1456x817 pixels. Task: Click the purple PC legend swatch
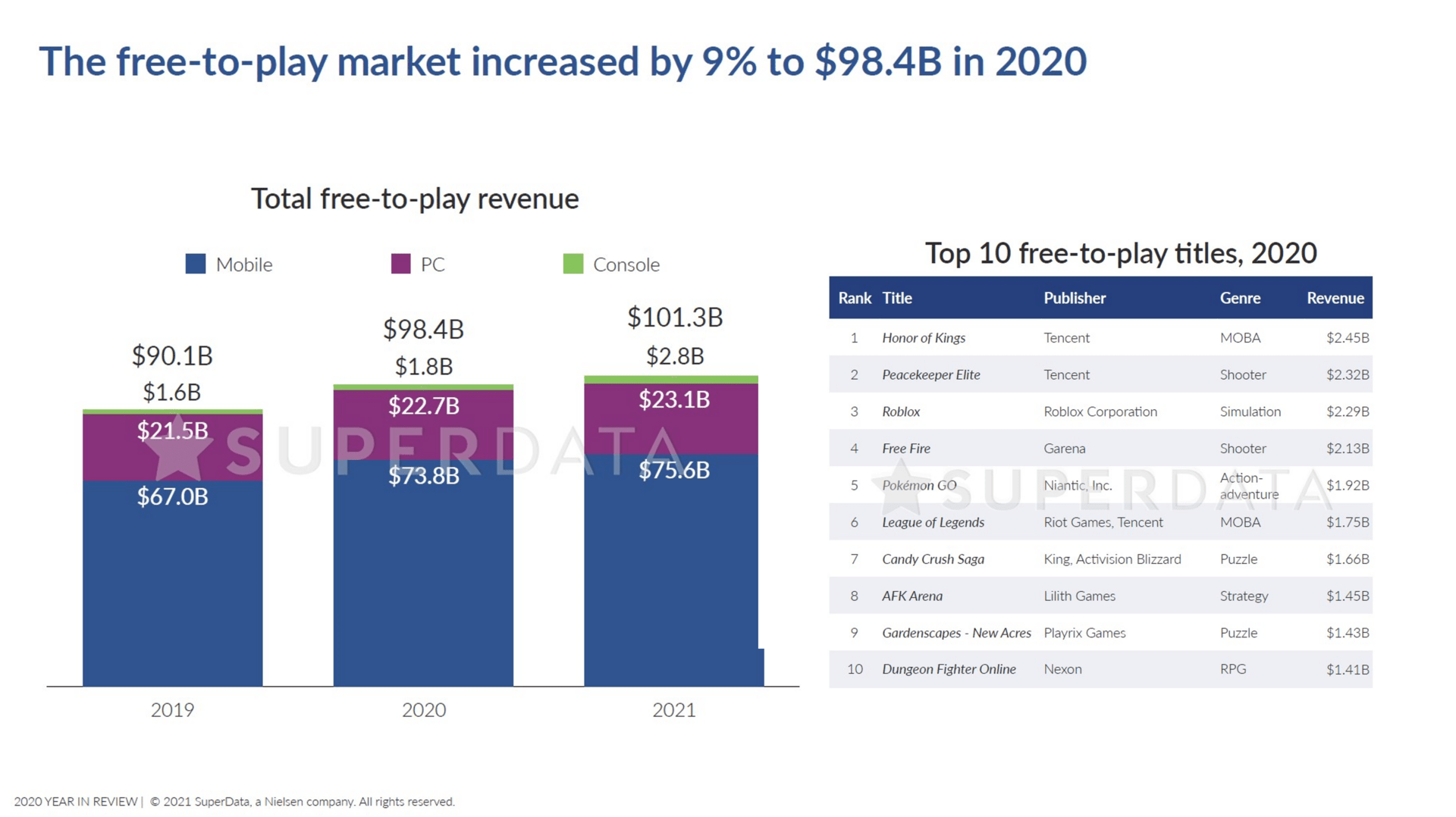click(400, 264)
